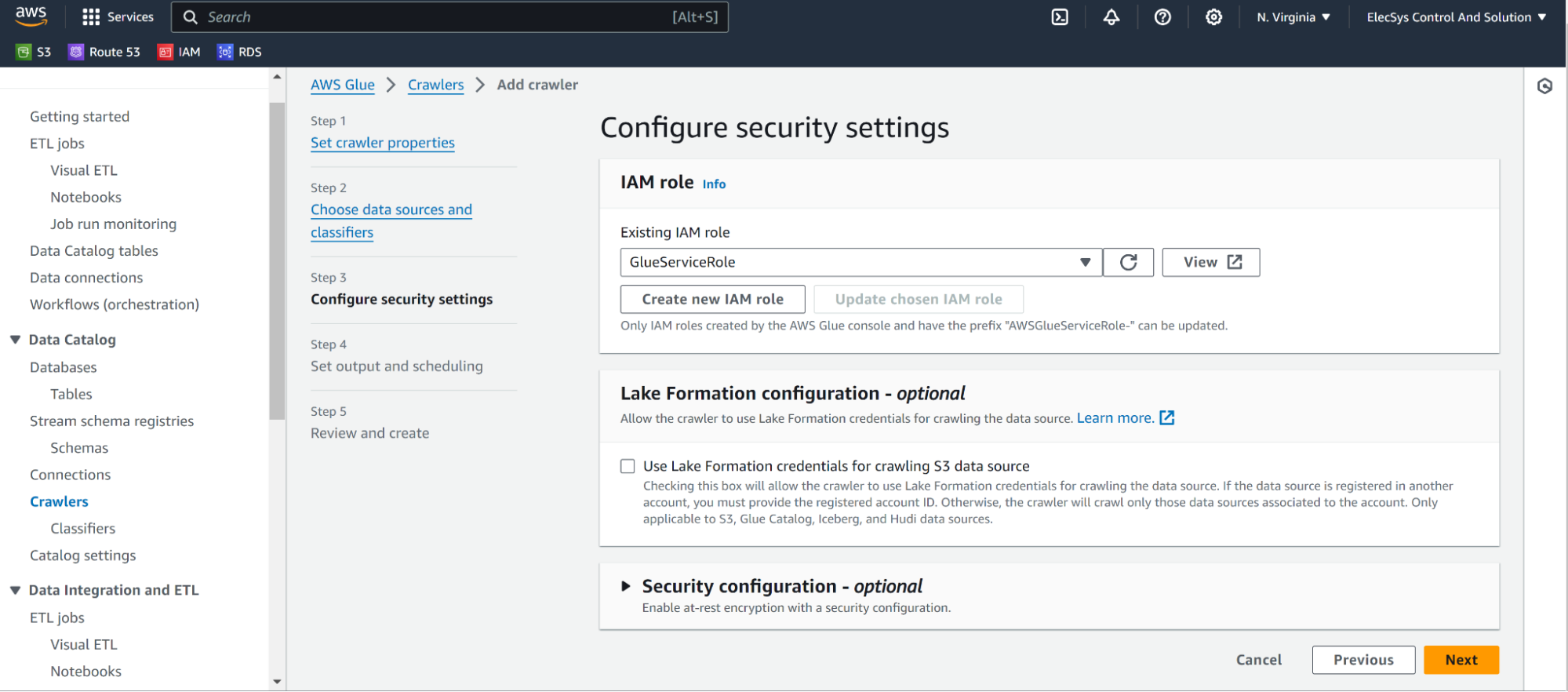
Task: Open Schemas in sidebar
Action: point(79,447)
